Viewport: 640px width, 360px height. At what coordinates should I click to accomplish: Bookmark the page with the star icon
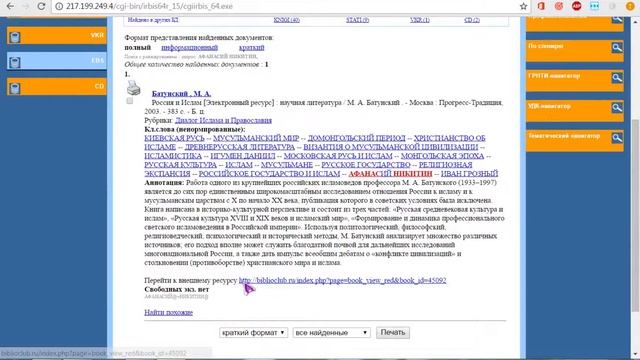tap(523, 6)
